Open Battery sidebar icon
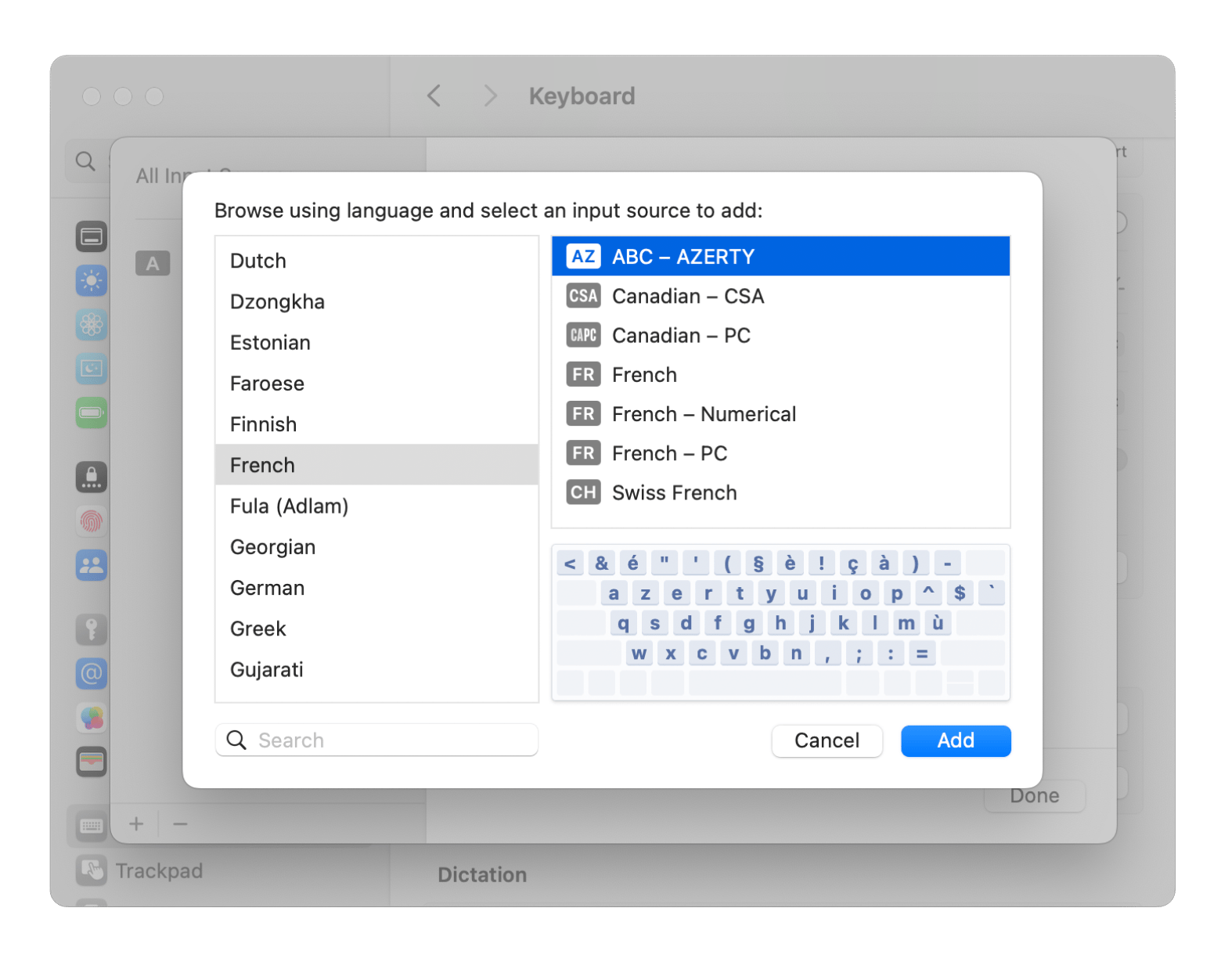The image size is (1221, 980). click(x=92, y=412)
